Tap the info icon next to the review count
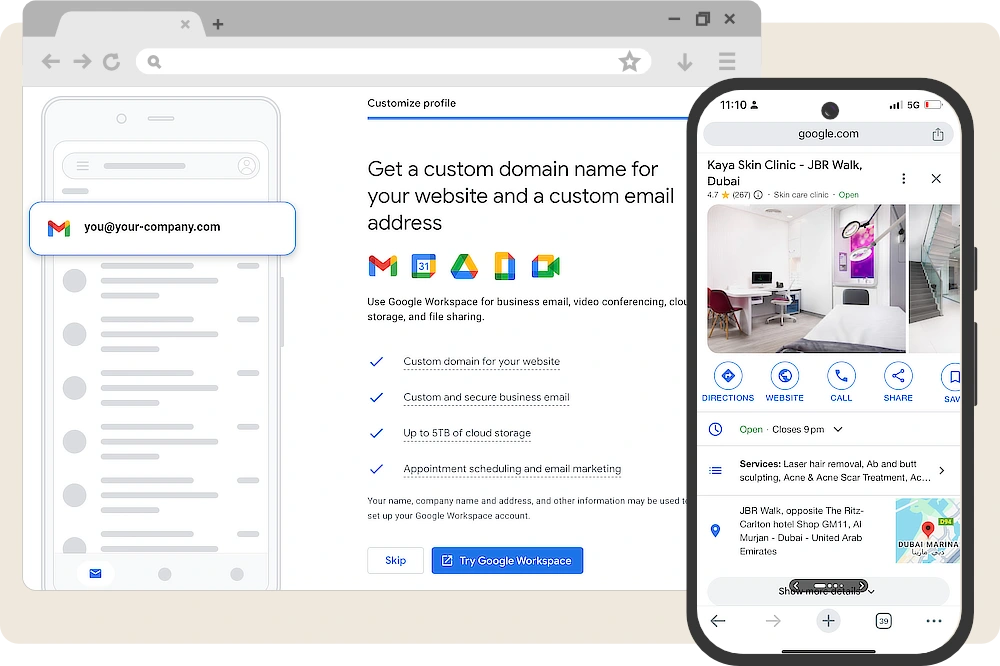Screen dimensions: 1000x666 click(x=758, y=195)
